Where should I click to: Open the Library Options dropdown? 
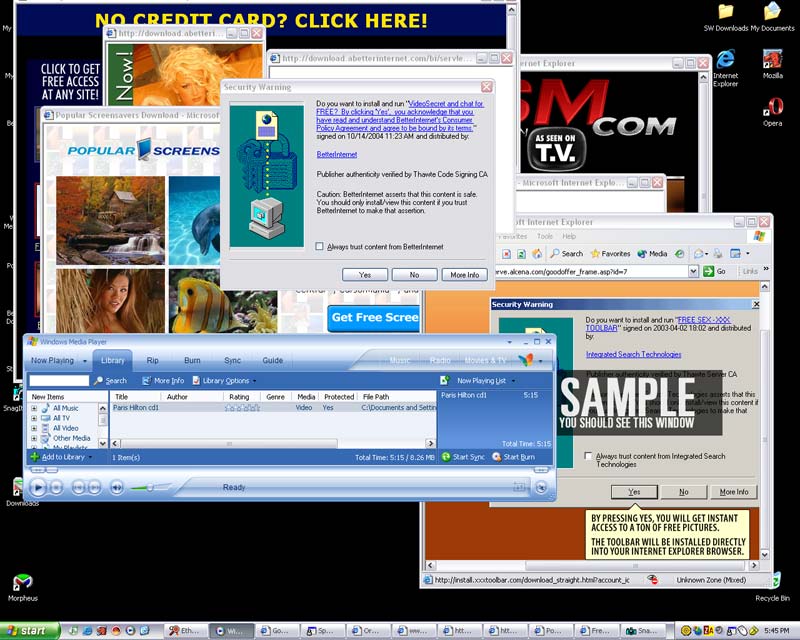click(x=224, y=381)
